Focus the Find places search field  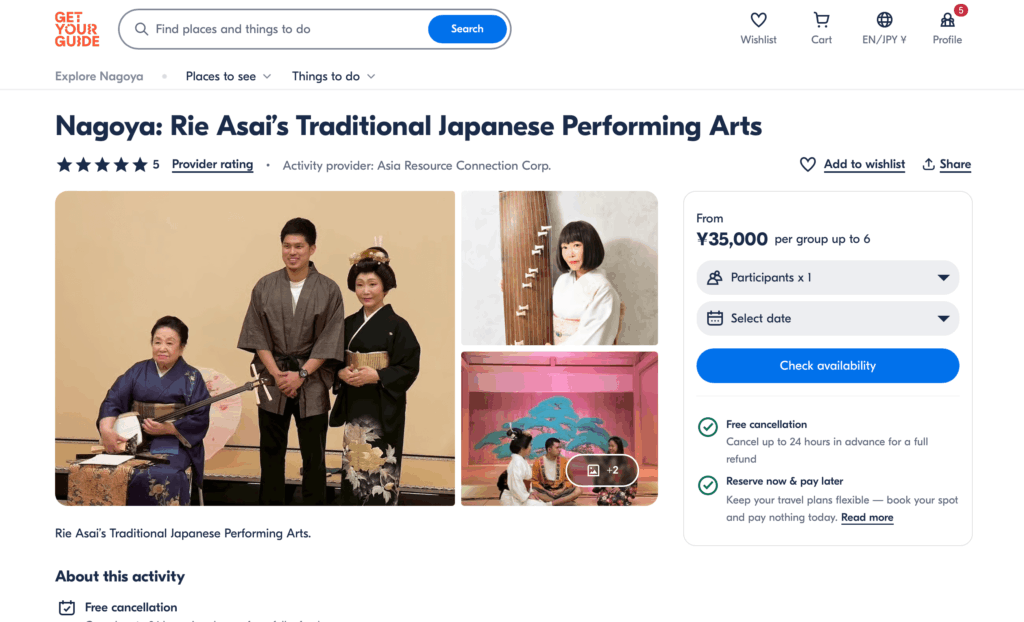tap(285, 29)
